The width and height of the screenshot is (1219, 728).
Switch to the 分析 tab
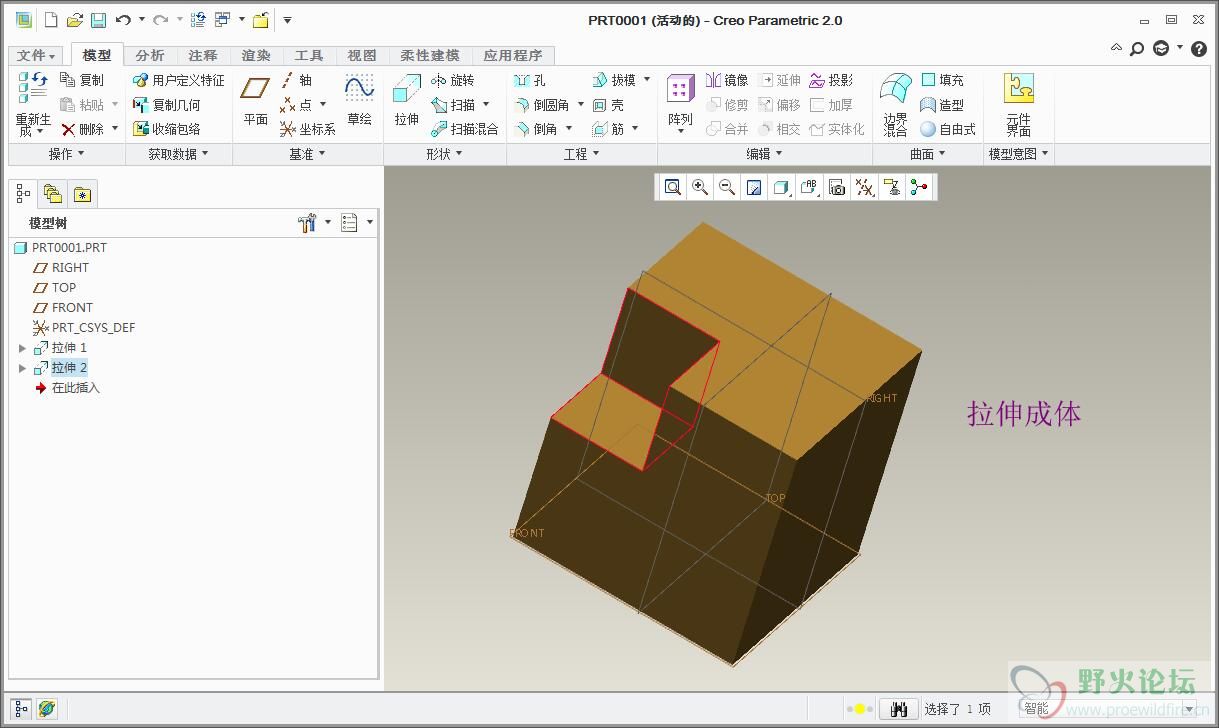coord(150,56)
